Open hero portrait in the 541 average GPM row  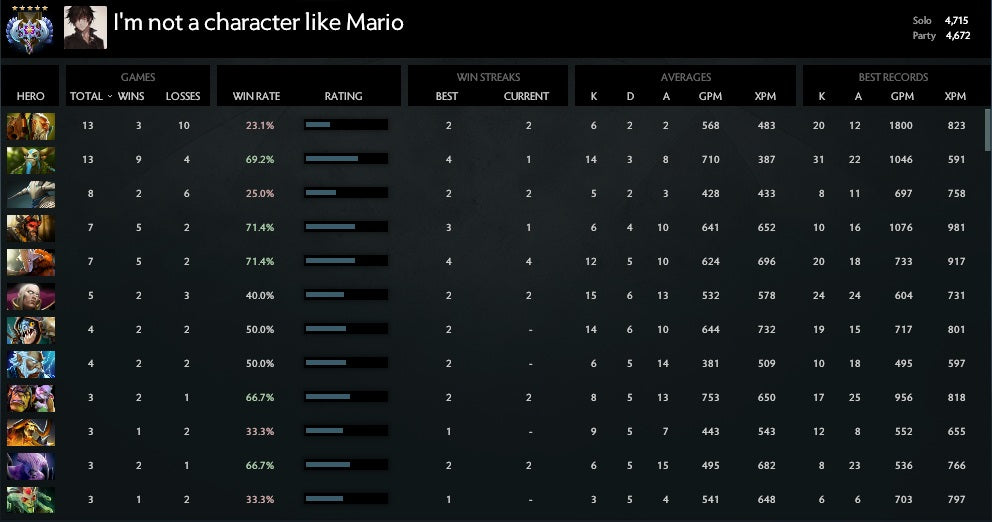tap(31, 500)
